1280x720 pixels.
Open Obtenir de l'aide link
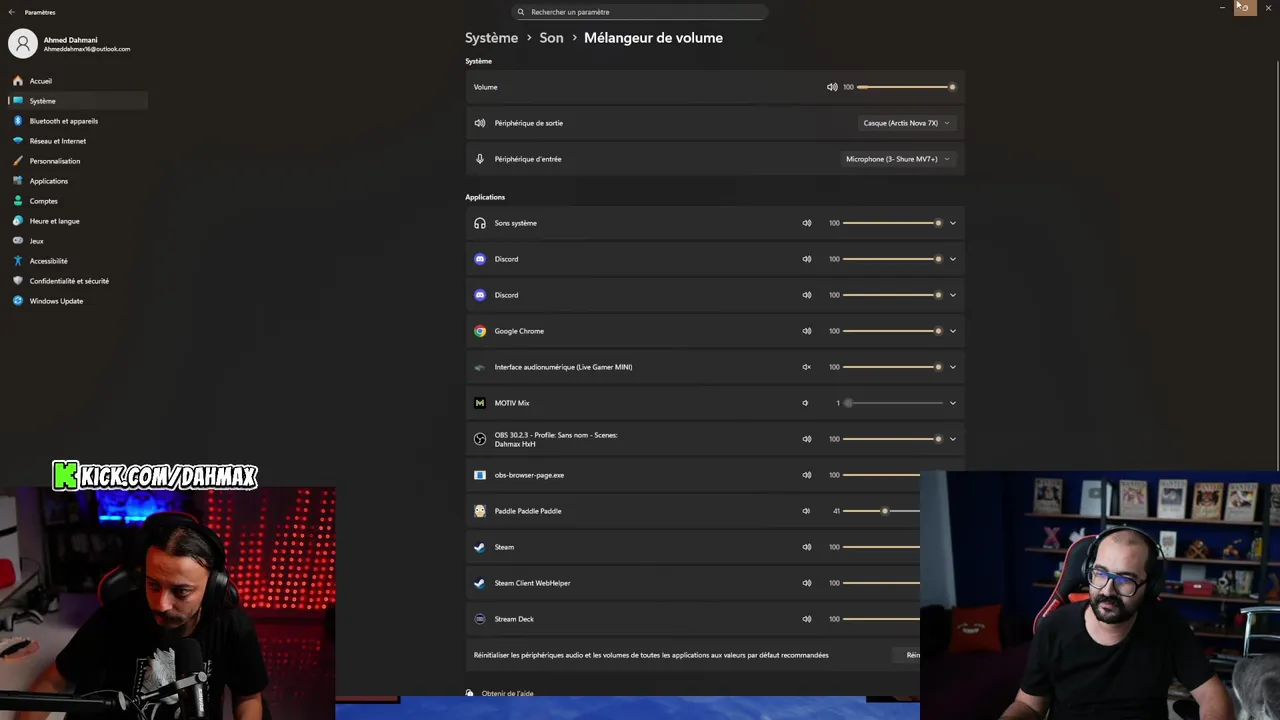click(x=507, y=693)
